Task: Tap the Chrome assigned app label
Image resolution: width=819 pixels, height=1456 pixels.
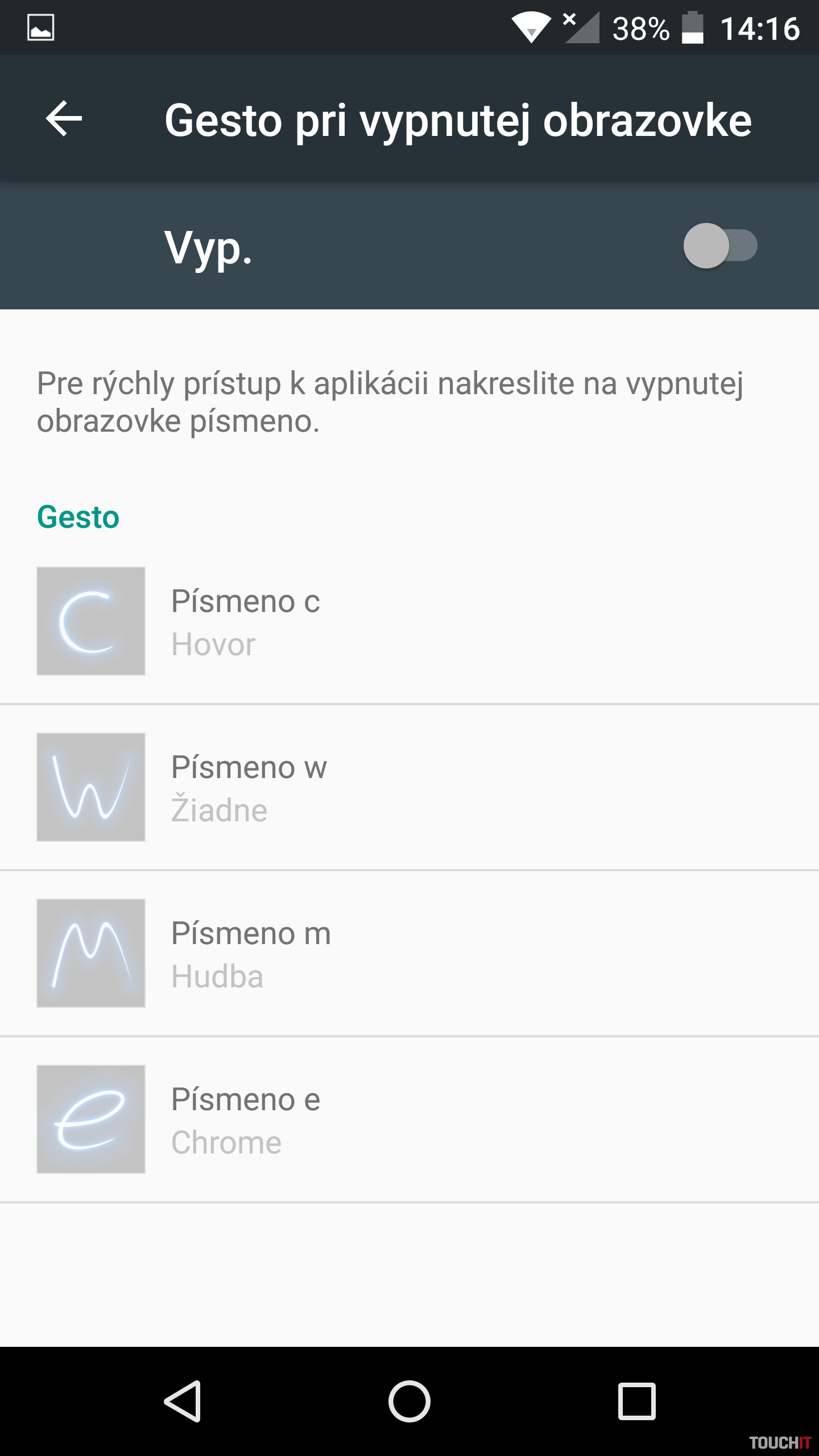Action: click(x=226, y=1143)
